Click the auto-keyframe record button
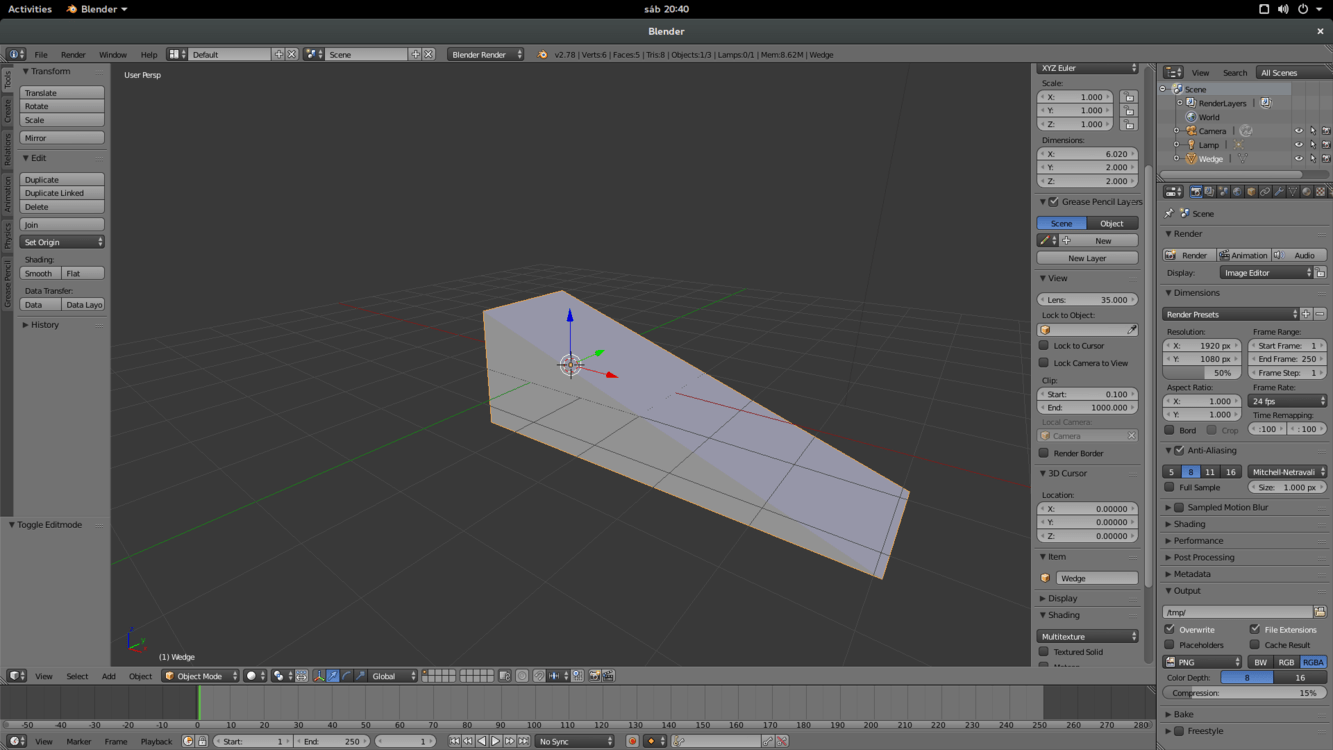The width and height of the screenshot is (1333, 750). 632,741
